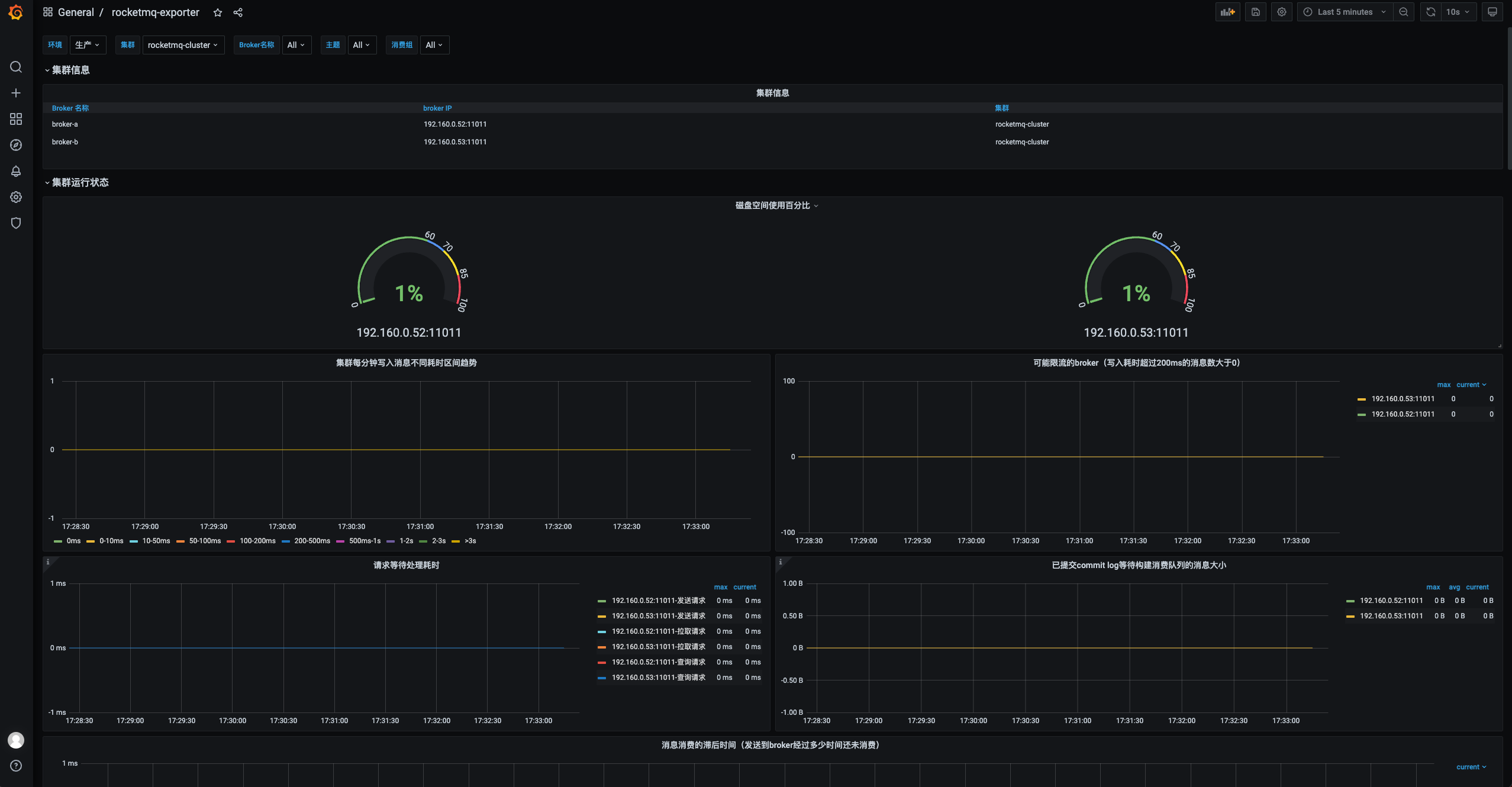Image resolution: width=1512 pixels, height=787 pixels.
Task: Show info for commit log panel
Action: (781, 562)
